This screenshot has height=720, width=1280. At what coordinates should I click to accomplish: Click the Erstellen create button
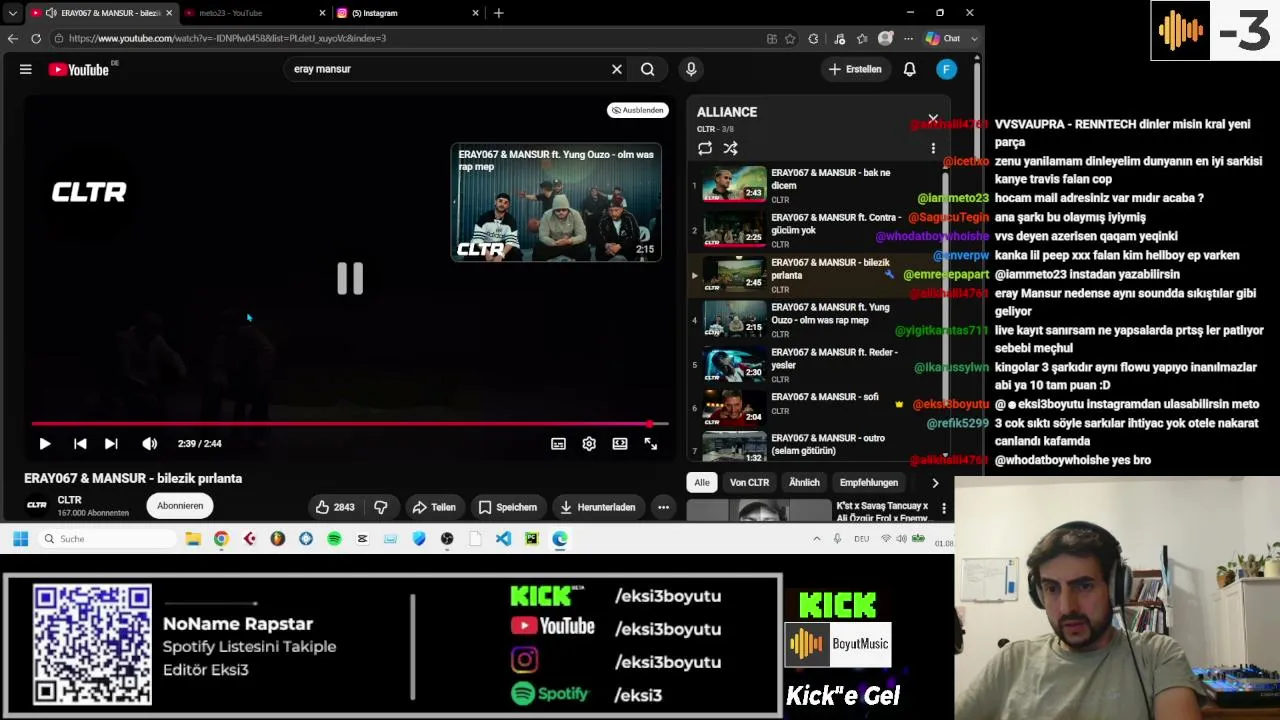(855, 69)
